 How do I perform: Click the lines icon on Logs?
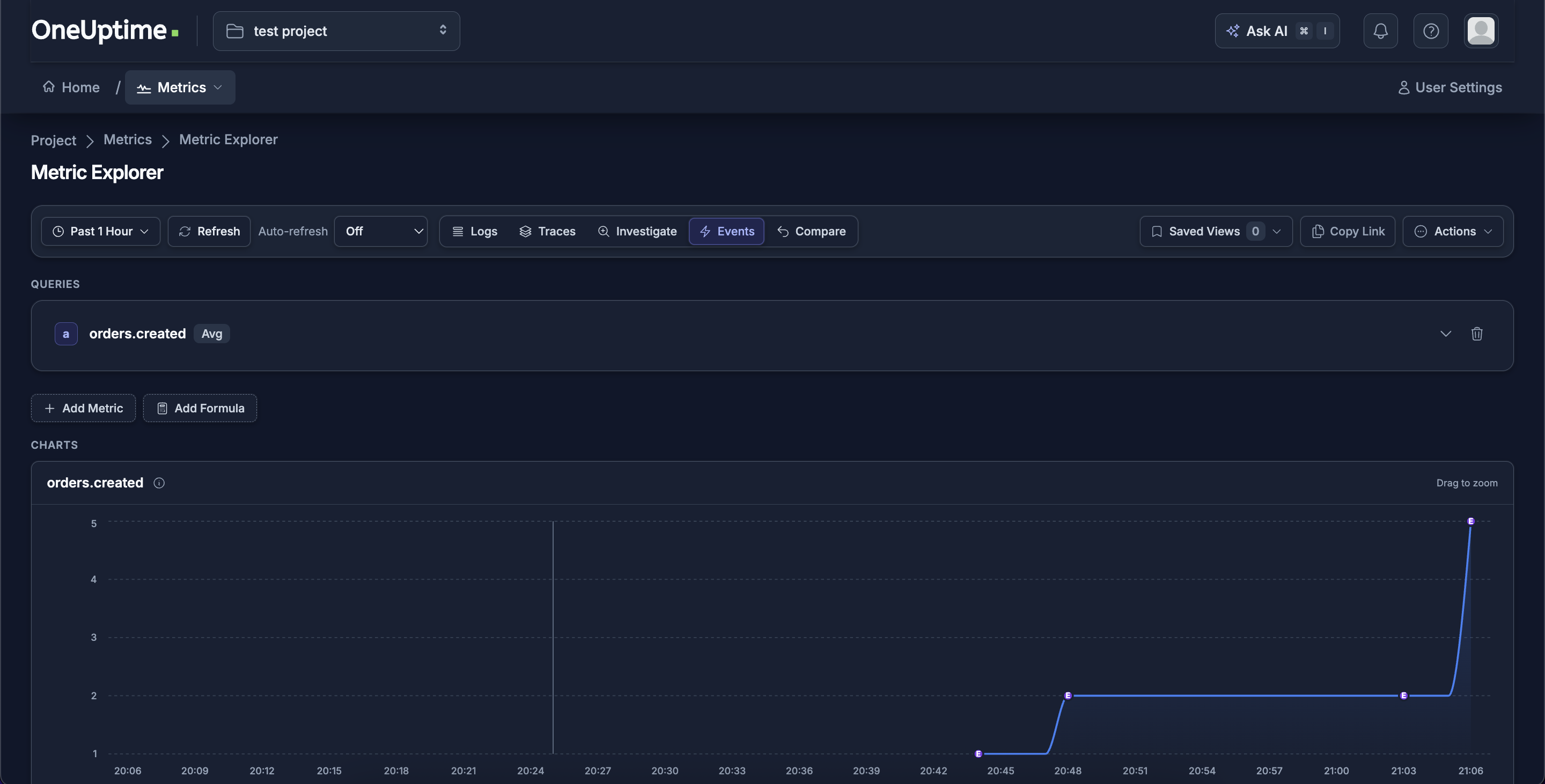458,231
